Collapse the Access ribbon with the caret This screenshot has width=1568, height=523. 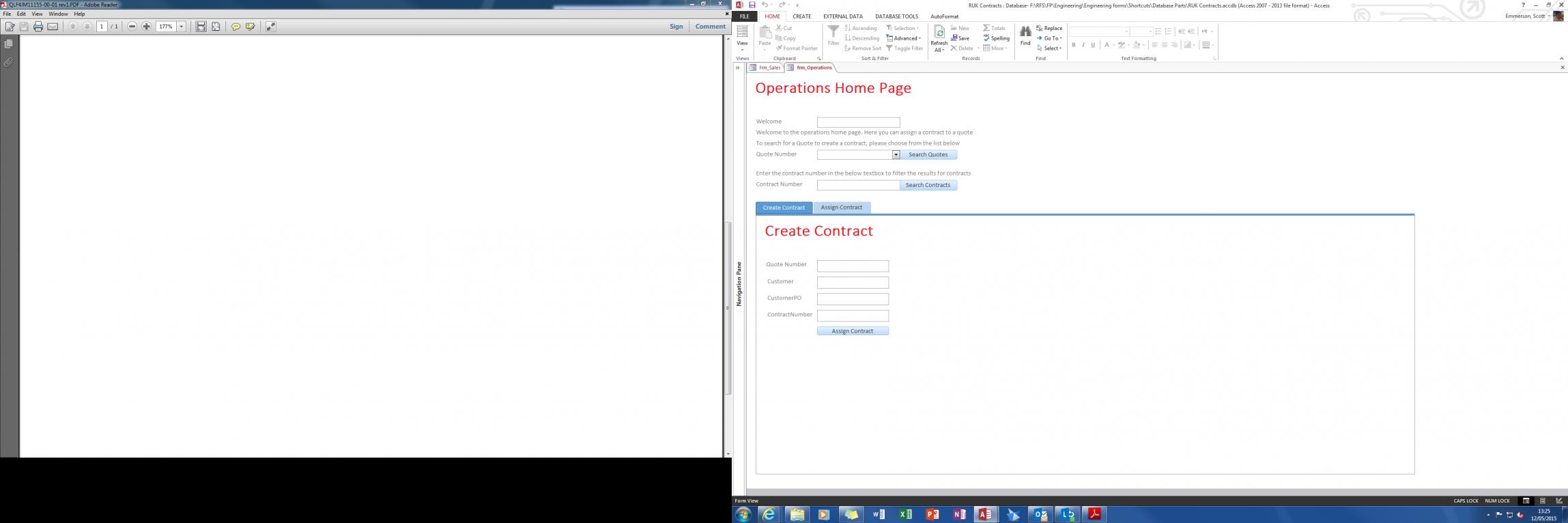(1561, 59)
